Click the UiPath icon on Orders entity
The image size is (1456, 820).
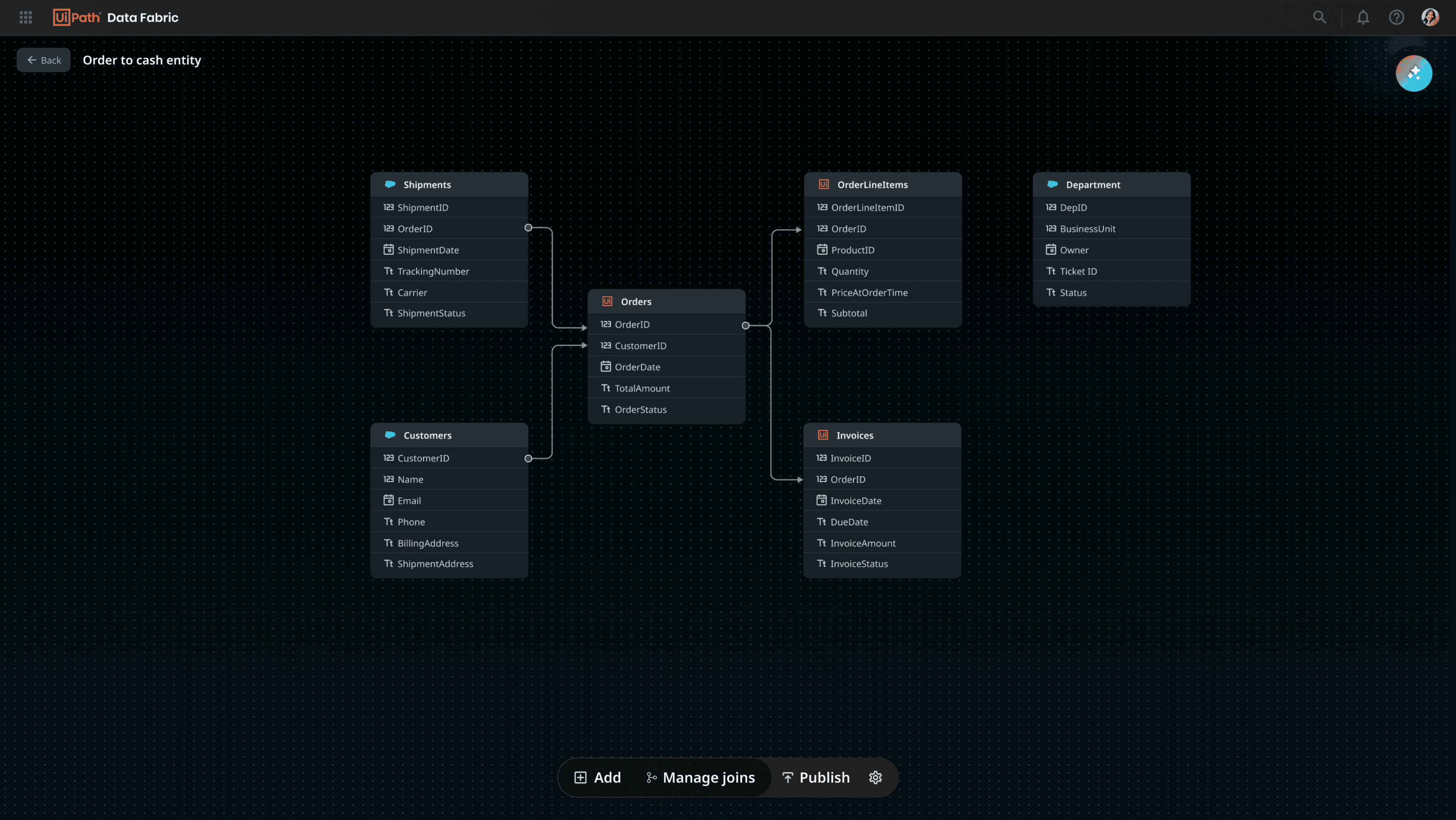607,301
